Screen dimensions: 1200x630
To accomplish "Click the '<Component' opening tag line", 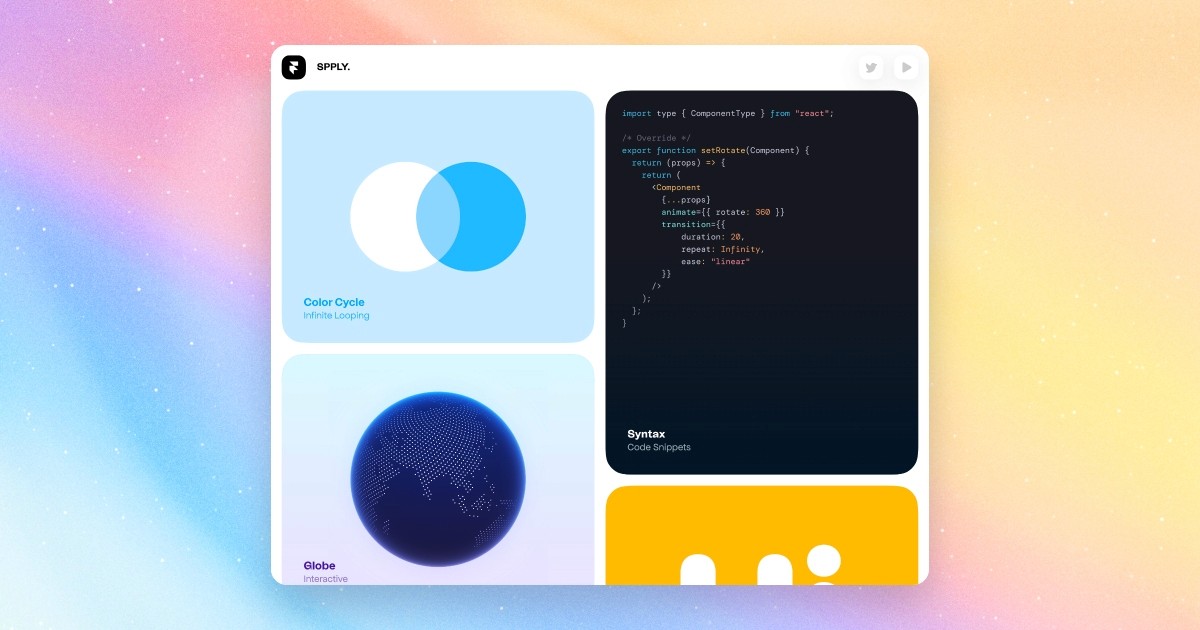I will [676, 187].
